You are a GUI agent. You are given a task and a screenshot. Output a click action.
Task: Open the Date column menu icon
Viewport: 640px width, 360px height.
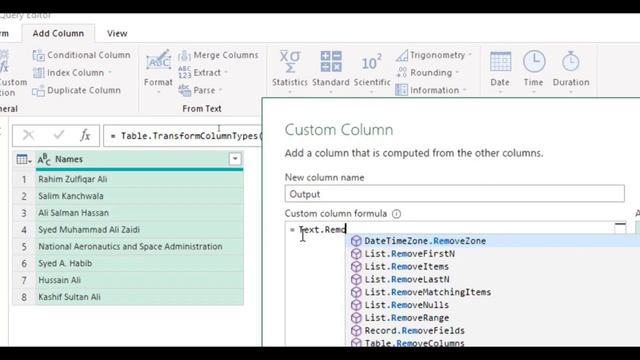coord(500,62)
